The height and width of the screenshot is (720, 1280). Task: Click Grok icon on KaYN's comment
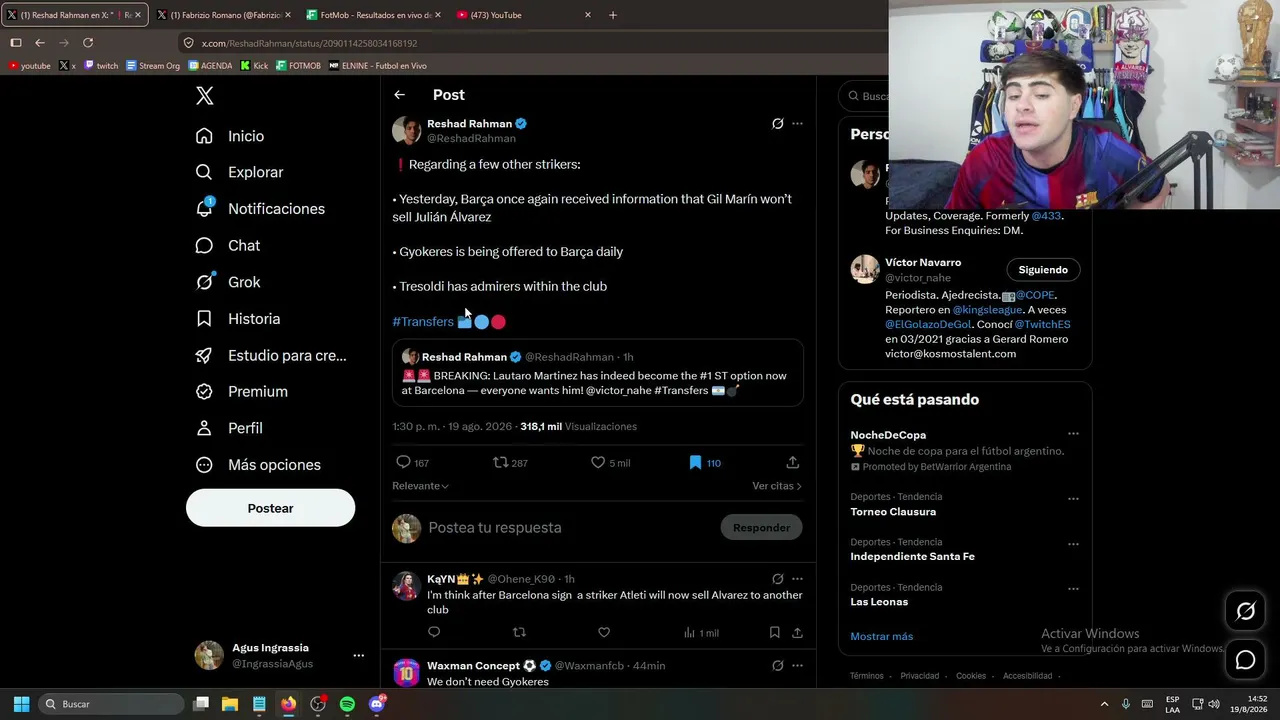click(x=777, y=579)
